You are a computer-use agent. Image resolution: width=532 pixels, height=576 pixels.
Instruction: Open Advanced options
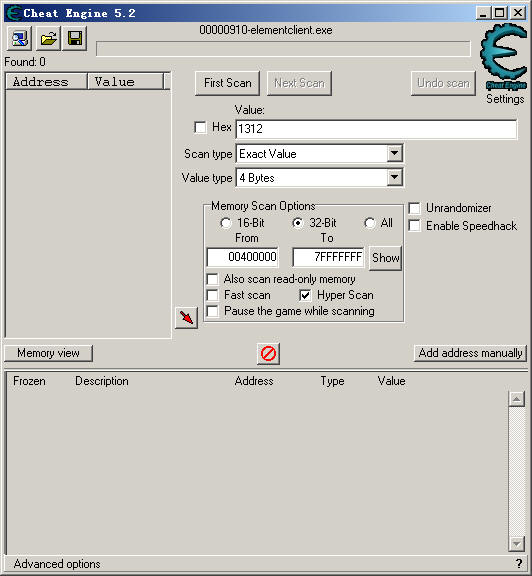click(x=57, y=564)
